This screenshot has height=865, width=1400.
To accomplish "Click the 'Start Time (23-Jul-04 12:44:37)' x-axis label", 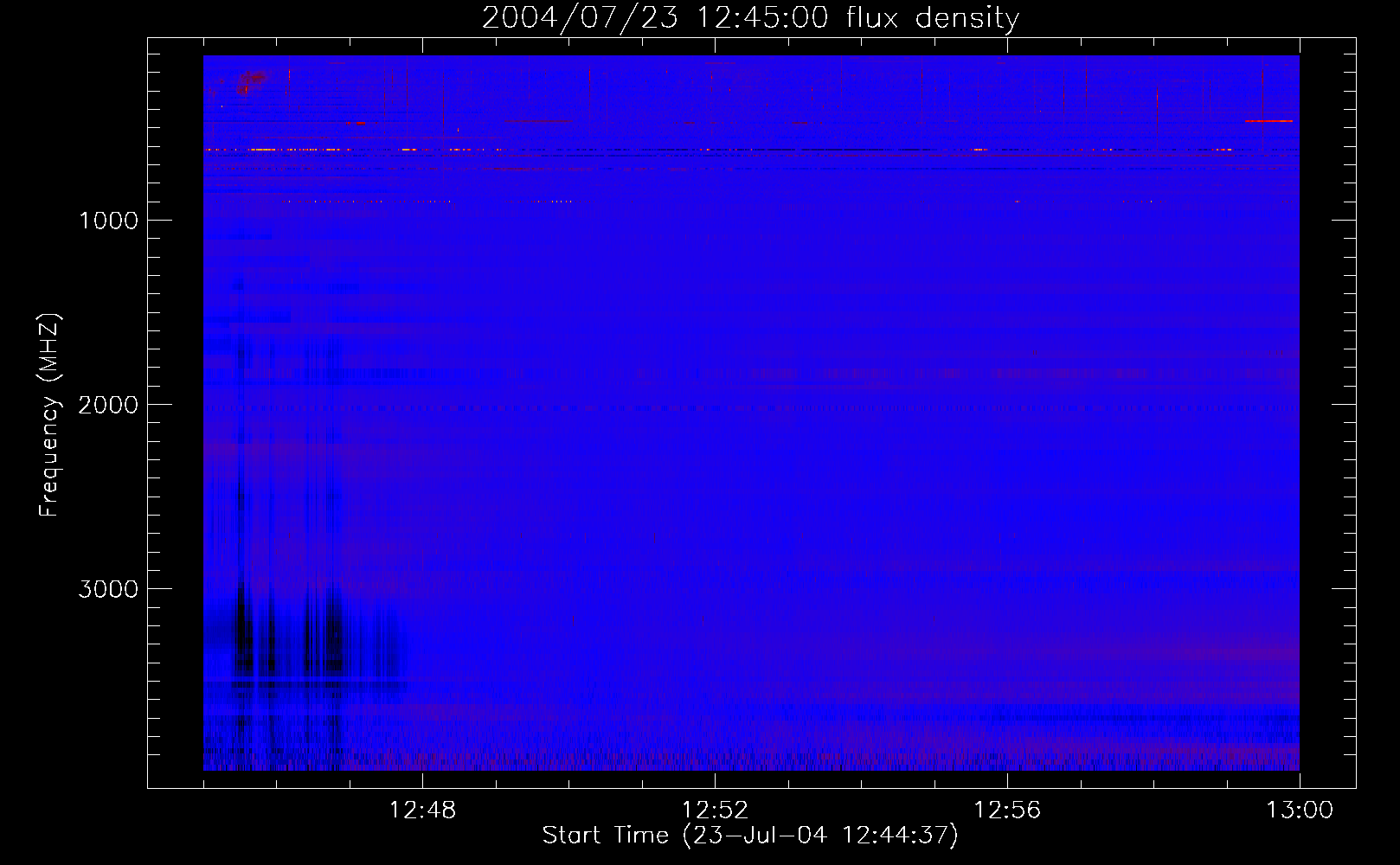I will click(x=750, y=836).
